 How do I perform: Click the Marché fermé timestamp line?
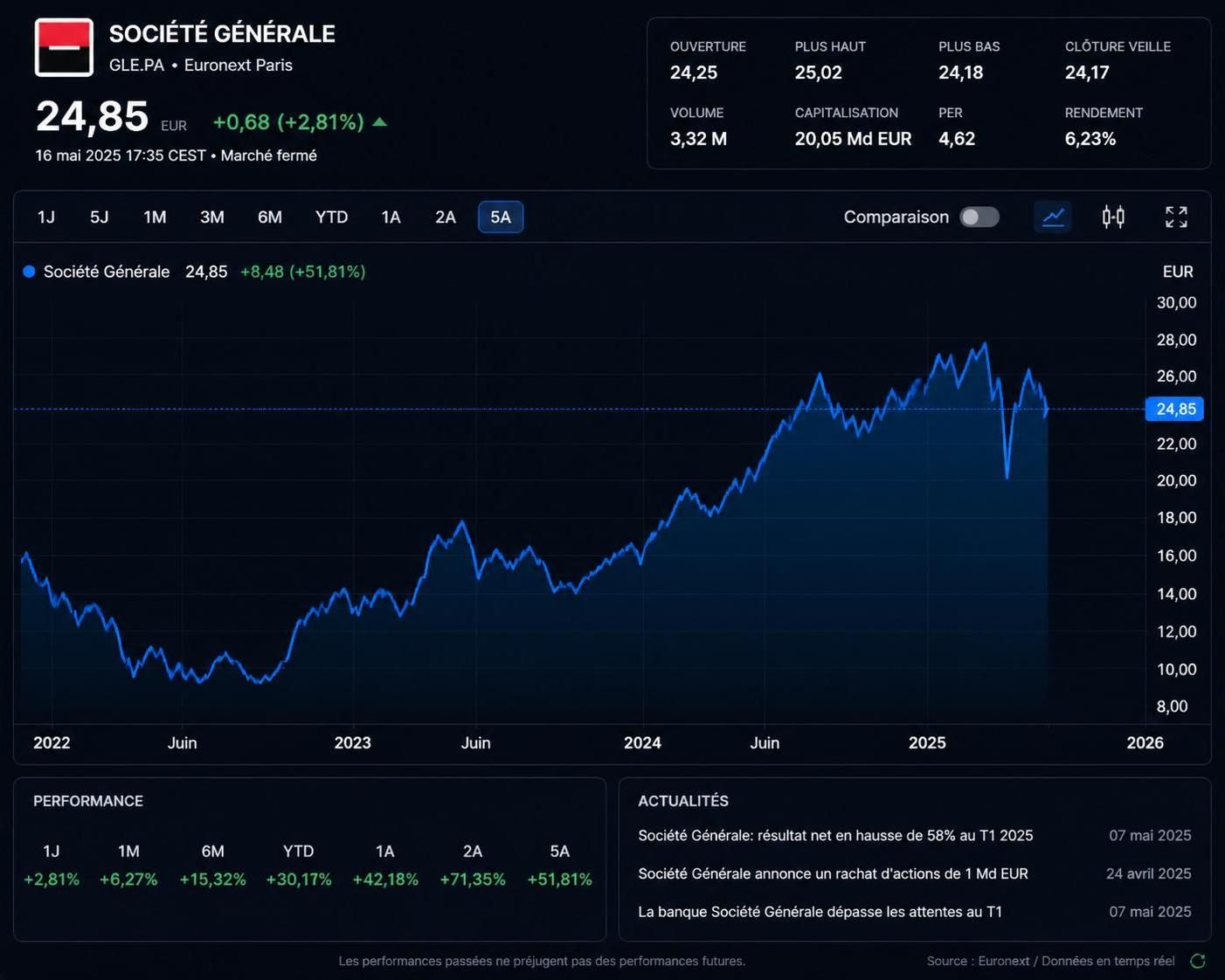176,155
